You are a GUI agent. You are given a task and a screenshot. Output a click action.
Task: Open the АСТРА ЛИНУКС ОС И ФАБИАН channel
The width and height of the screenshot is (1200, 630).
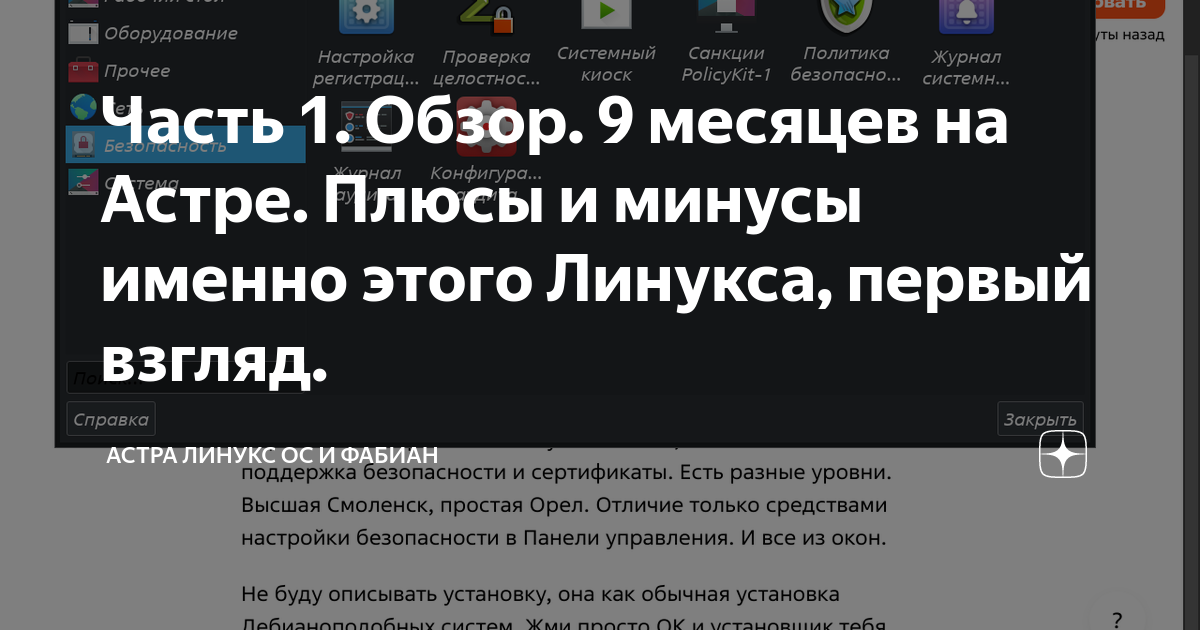tap(271, 453)
